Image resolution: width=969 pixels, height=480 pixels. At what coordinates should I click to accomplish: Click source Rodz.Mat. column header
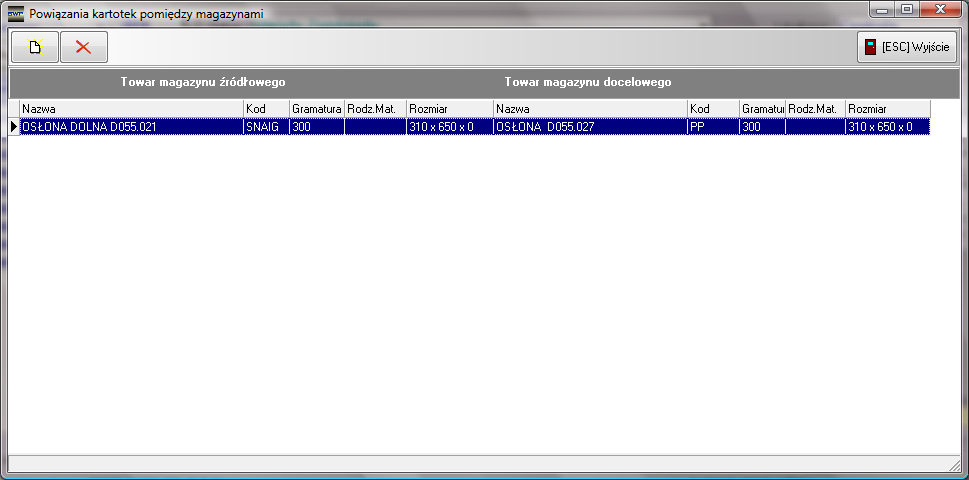pyautogui.click(x=375, y=108)
